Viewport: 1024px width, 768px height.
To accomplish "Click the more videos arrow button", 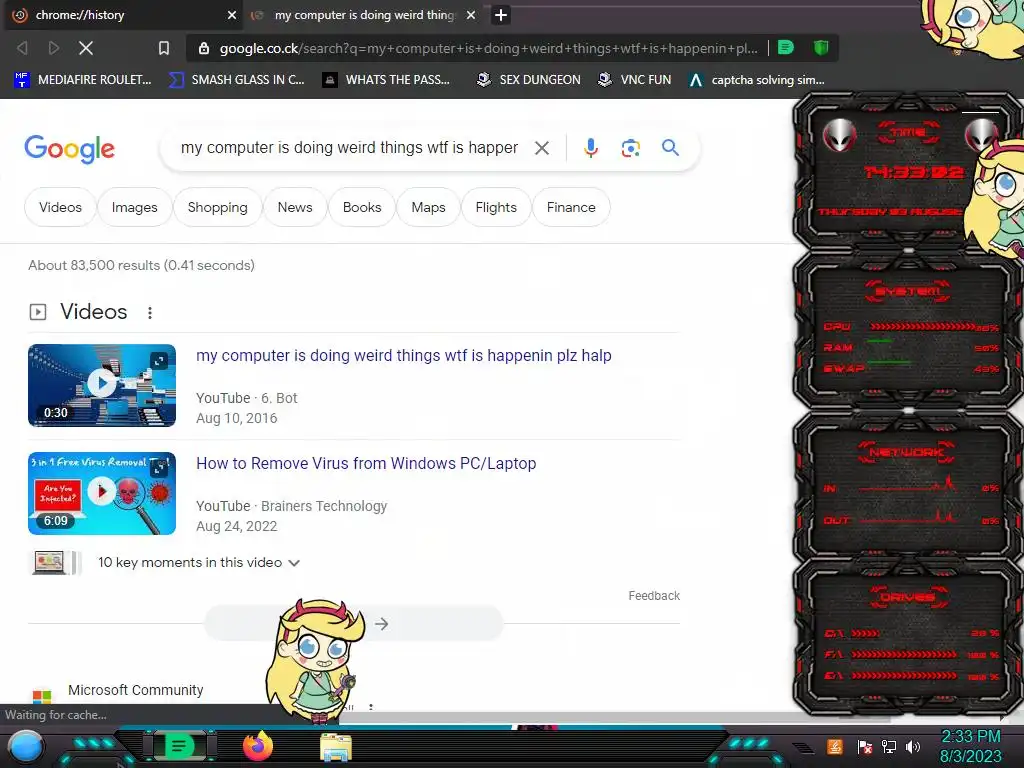I will click(x=381, y=624).
